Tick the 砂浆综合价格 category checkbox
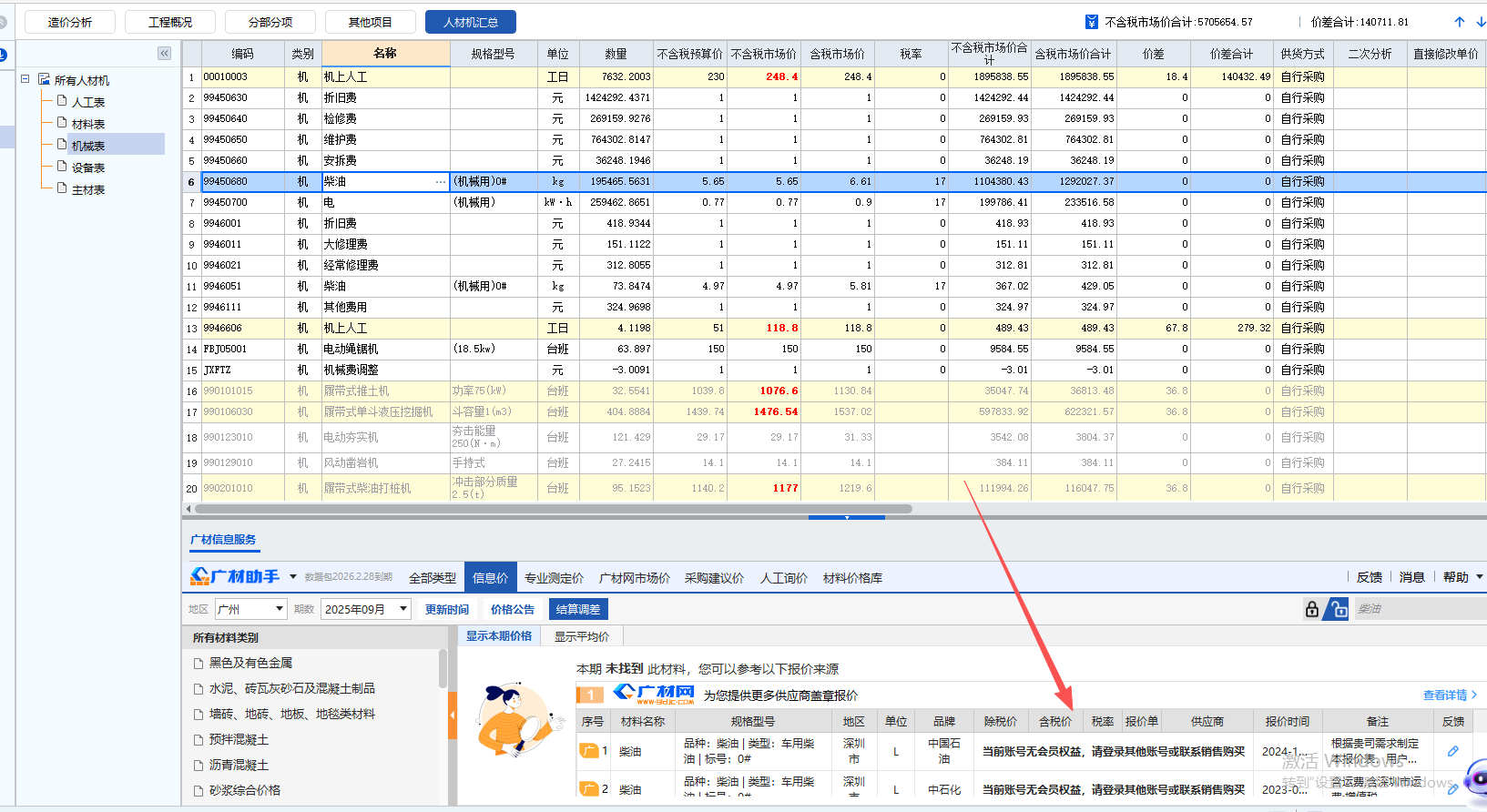 [x=199, y=791]
